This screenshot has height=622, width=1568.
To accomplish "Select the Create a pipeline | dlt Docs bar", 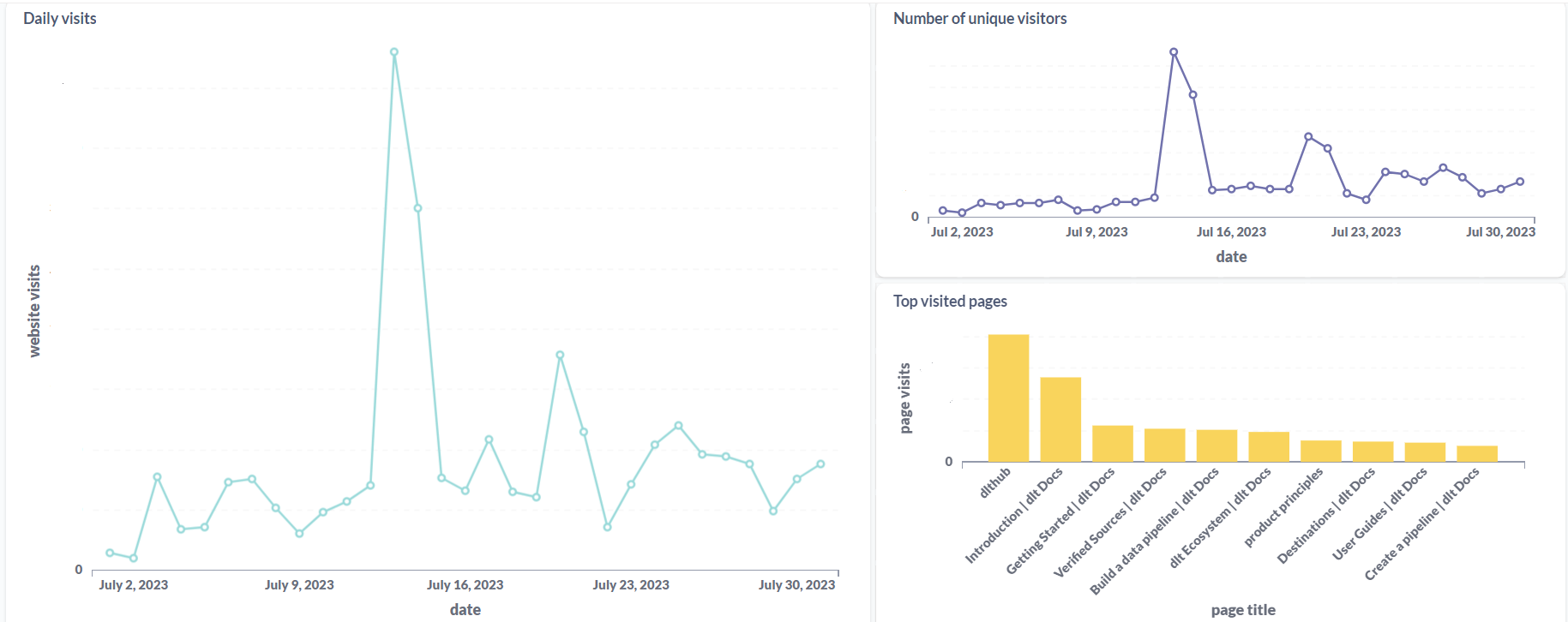I will 1477,453.
